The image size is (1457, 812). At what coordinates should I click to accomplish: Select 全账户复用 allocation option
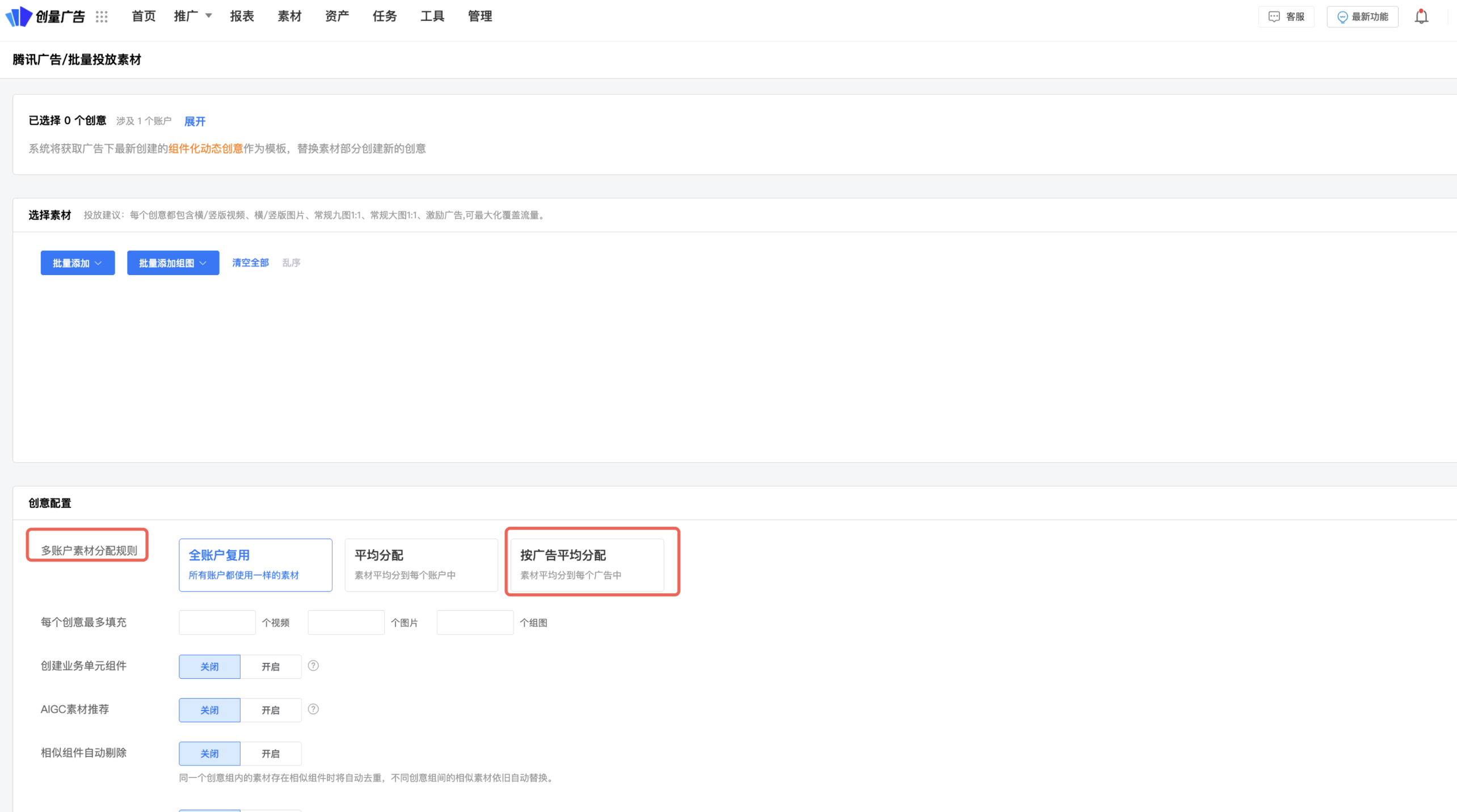[255, 565]
